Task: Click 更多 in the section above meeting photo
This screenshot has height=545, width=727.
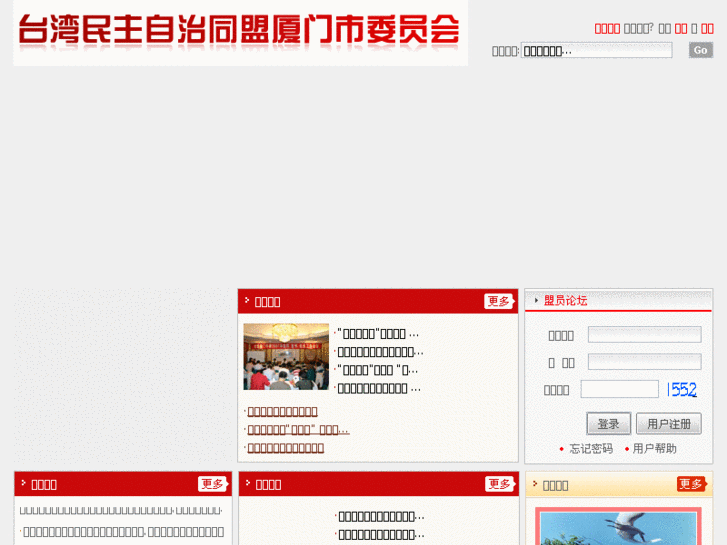Action: (x=499, y=301)
